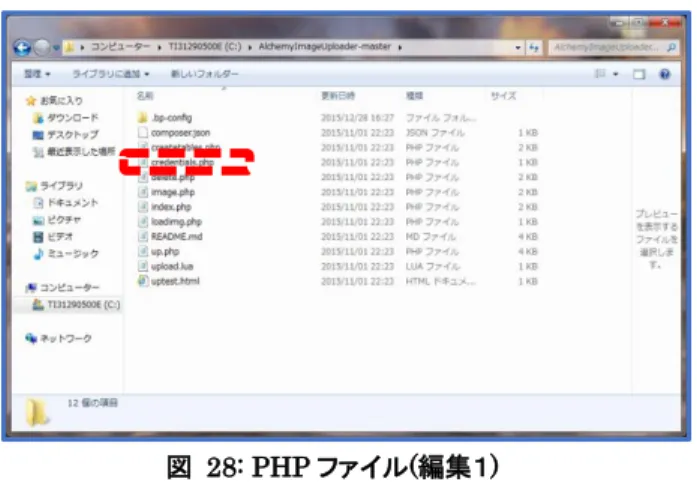Click the up.php file icon

[143, 251]
